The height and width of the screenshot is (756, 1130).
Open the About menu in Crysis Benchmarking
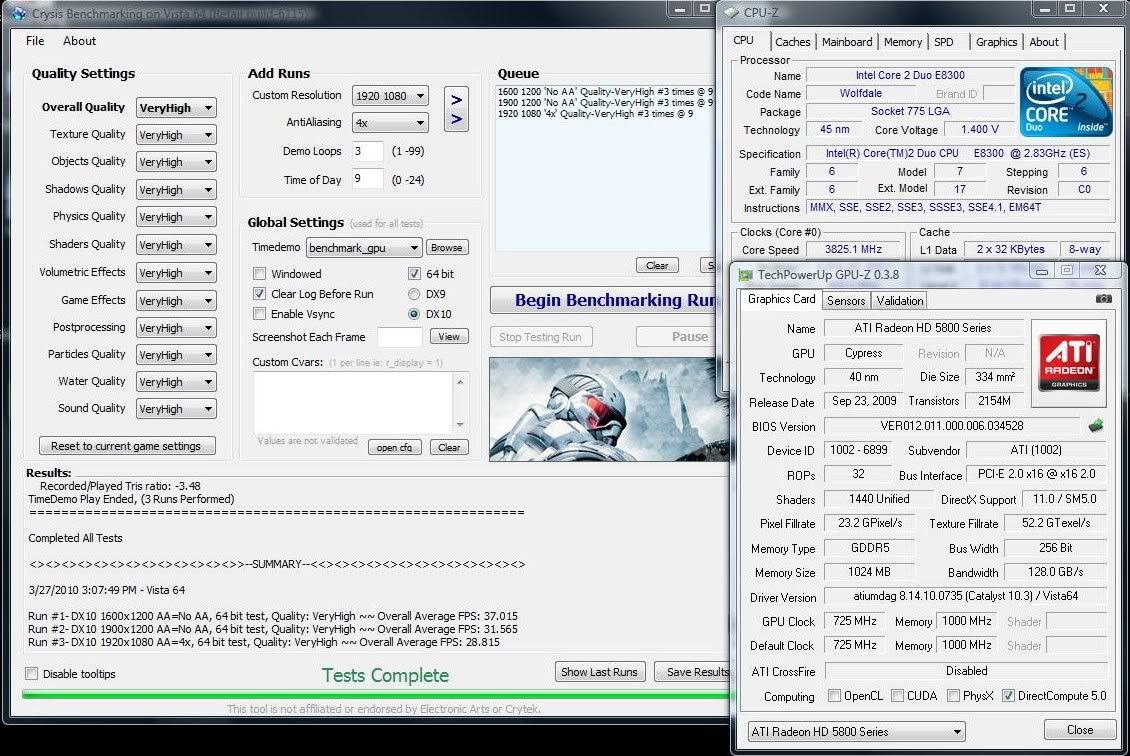point(79,41)
